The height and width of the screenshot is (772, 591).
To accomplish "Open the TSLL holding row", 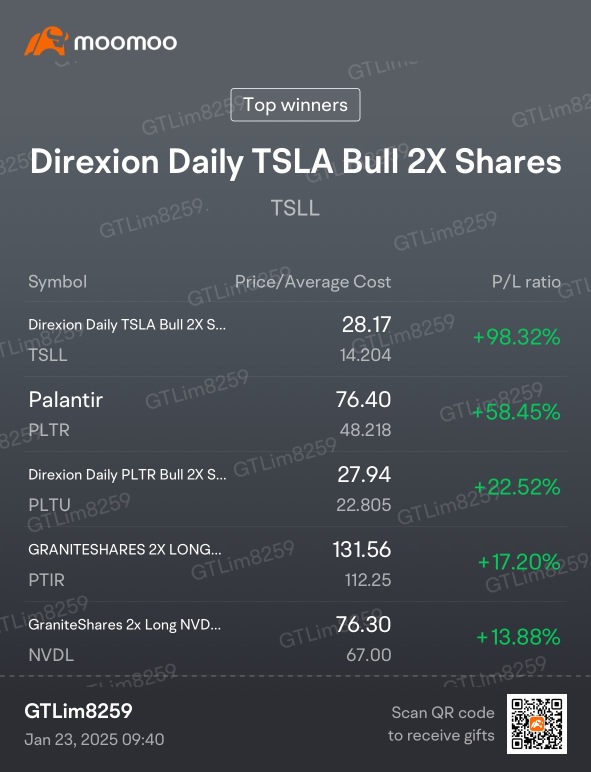I will (296, 339).
